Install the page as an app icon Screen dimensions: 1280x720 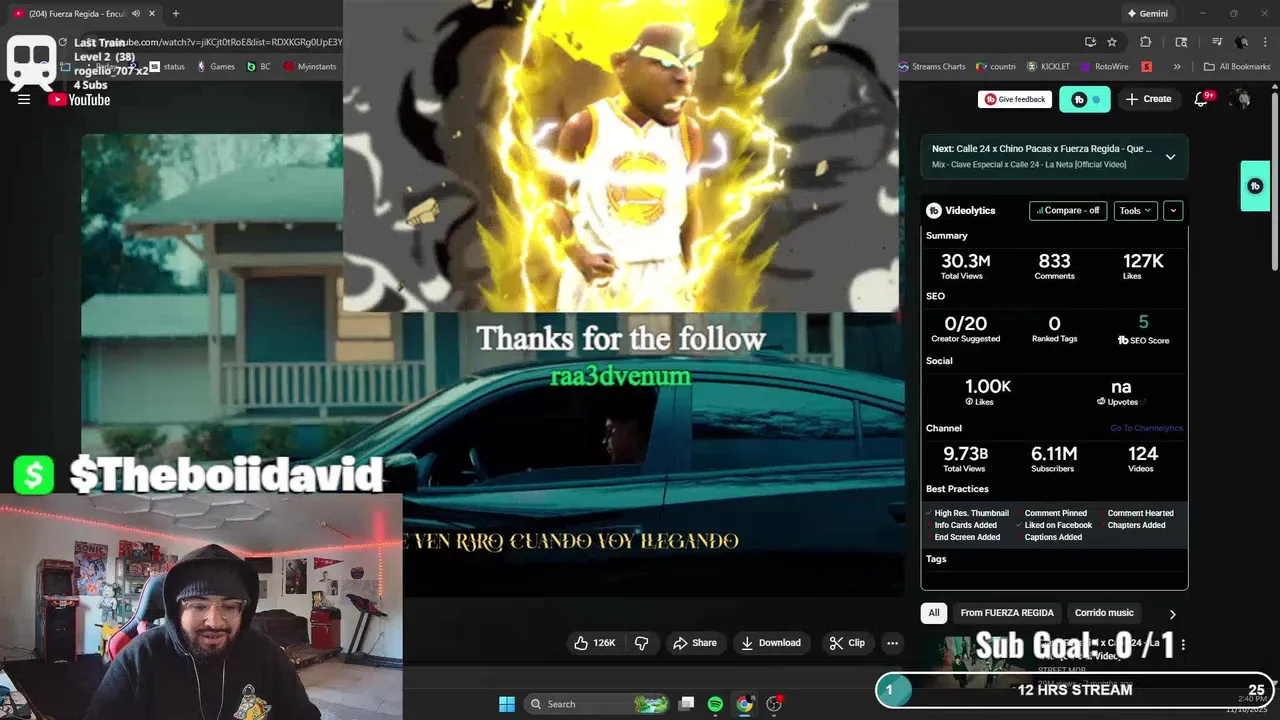pyautogui.click(x=1090, y=42)
